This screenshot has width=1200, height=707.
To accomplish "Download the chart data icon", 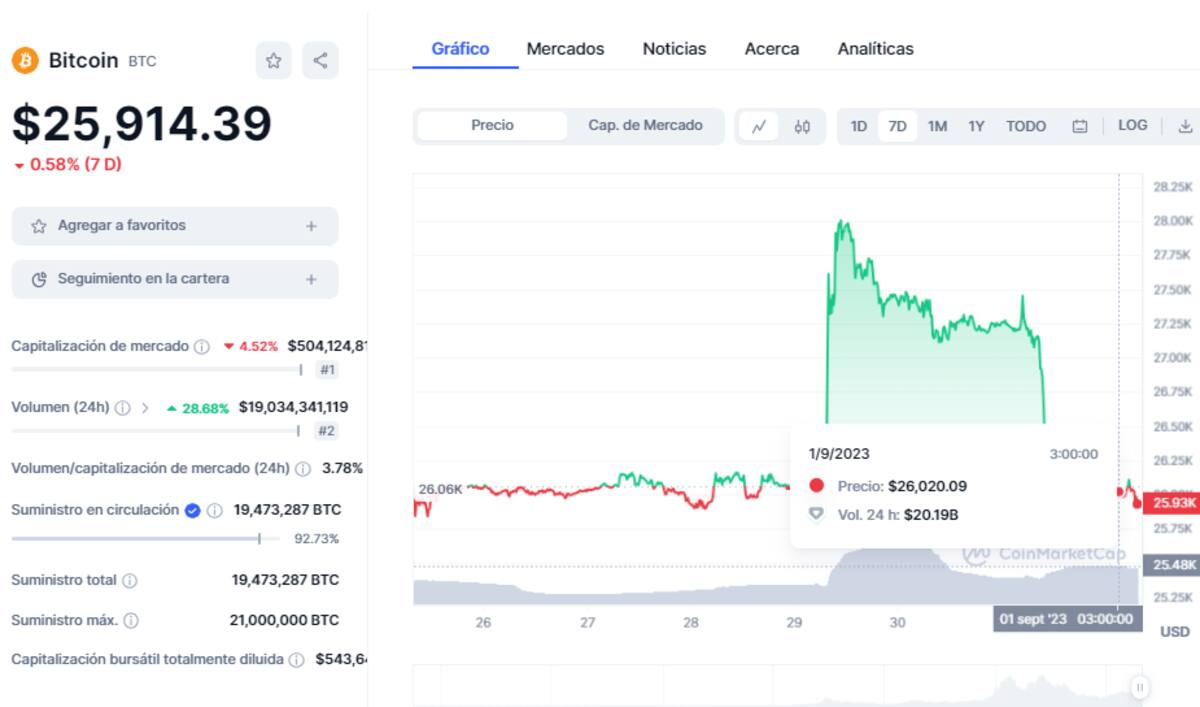I will (1185, 126).
